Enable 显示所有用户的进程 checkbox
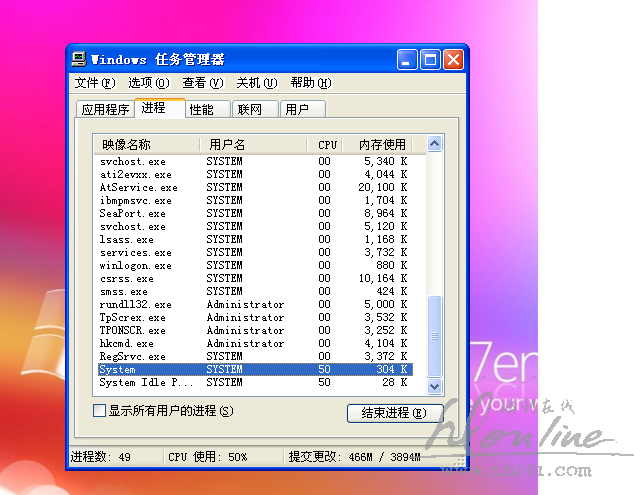 click(x=99, y=411)
